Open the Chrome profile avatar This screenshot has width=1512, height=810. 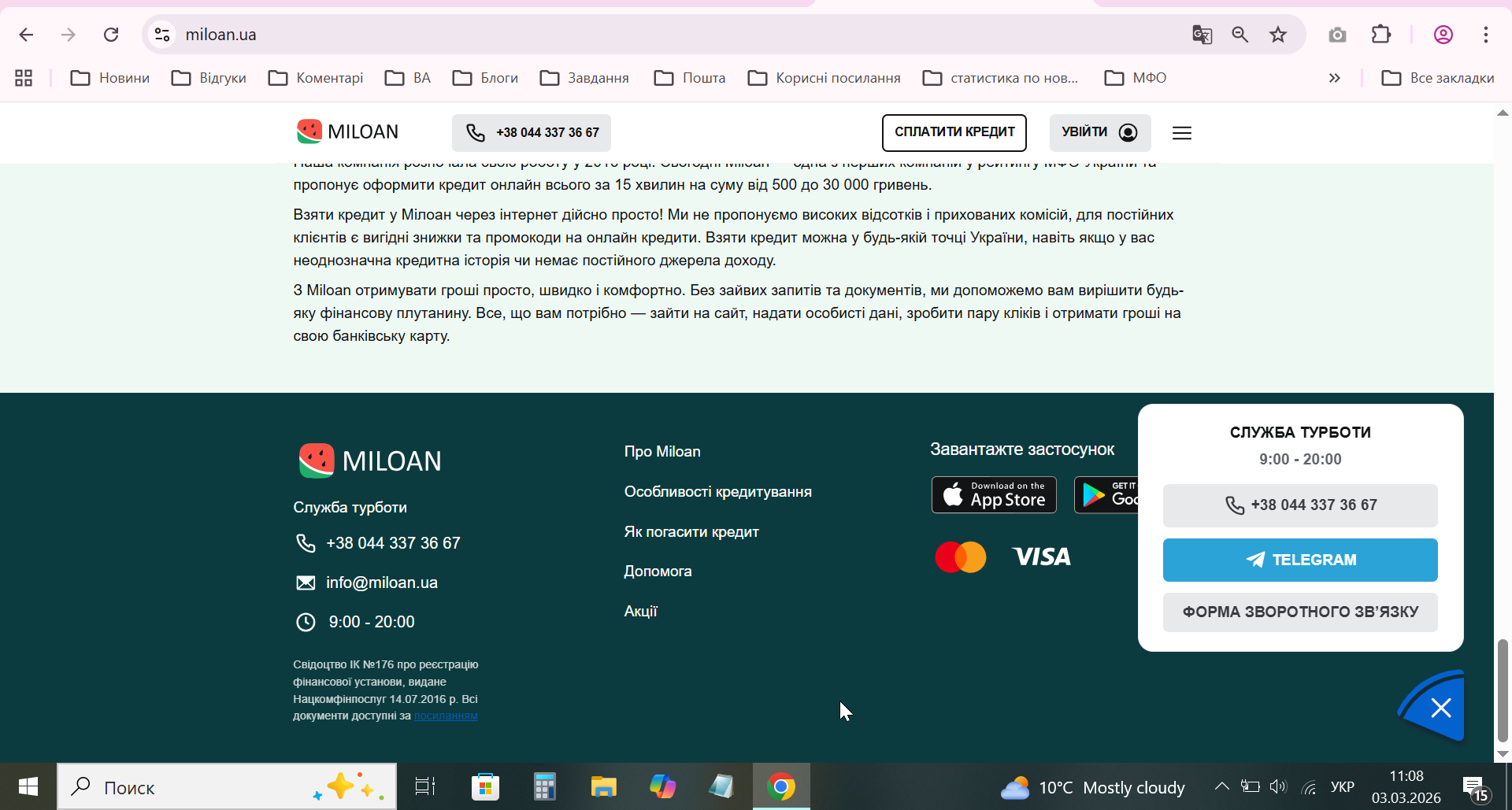pyautogui.click(x=1443, y=35)
